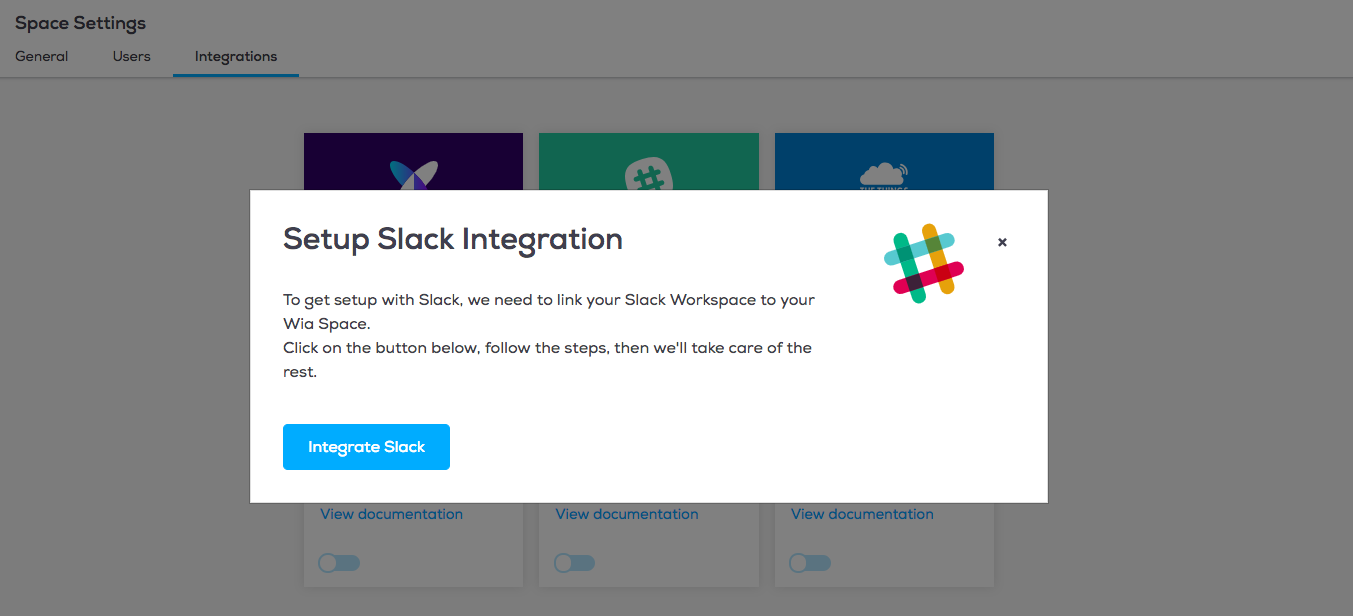Click the "Setup Slack Integration" heading
The width and height of the screenshot is (1353, 616).
coord(453,239)
